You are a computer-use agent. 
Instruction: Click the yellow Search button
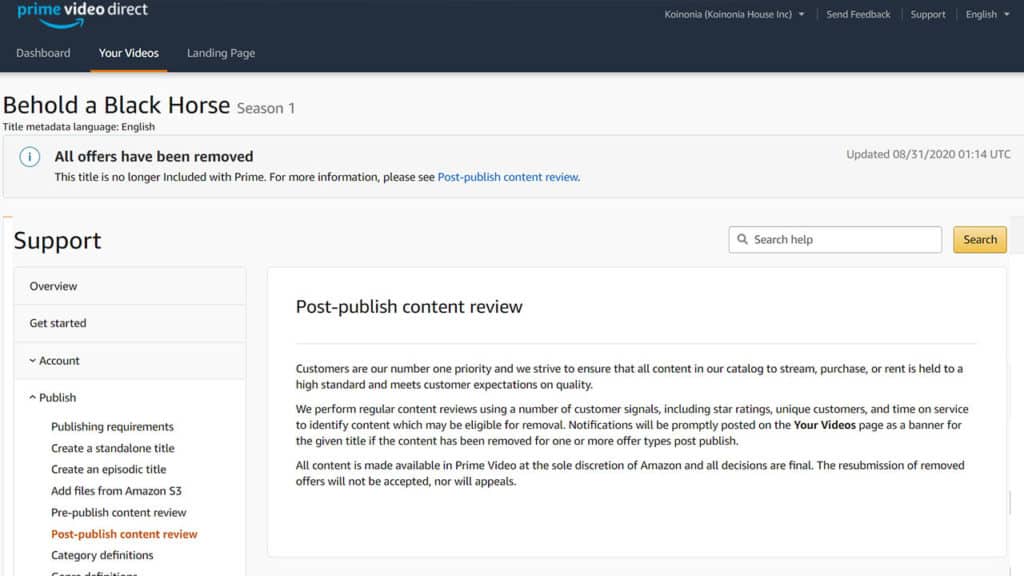980,240
